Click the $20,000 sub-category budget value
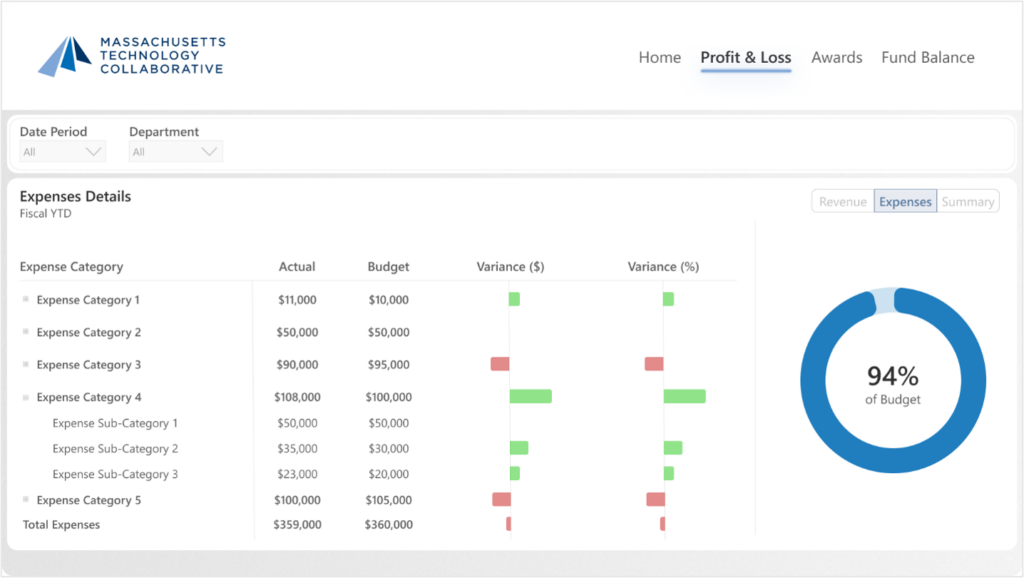Image resolution: width=1024 pixels, height=578 pixels. click(x=389, y=474)
